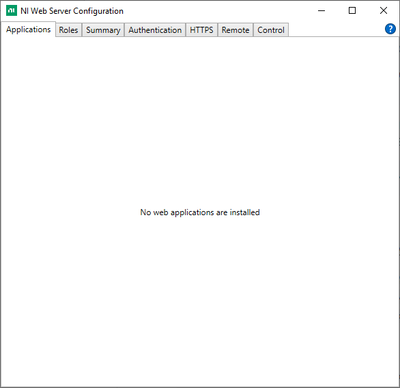
Task: Click the word 'applications' in center message
Action: point(192,213)
